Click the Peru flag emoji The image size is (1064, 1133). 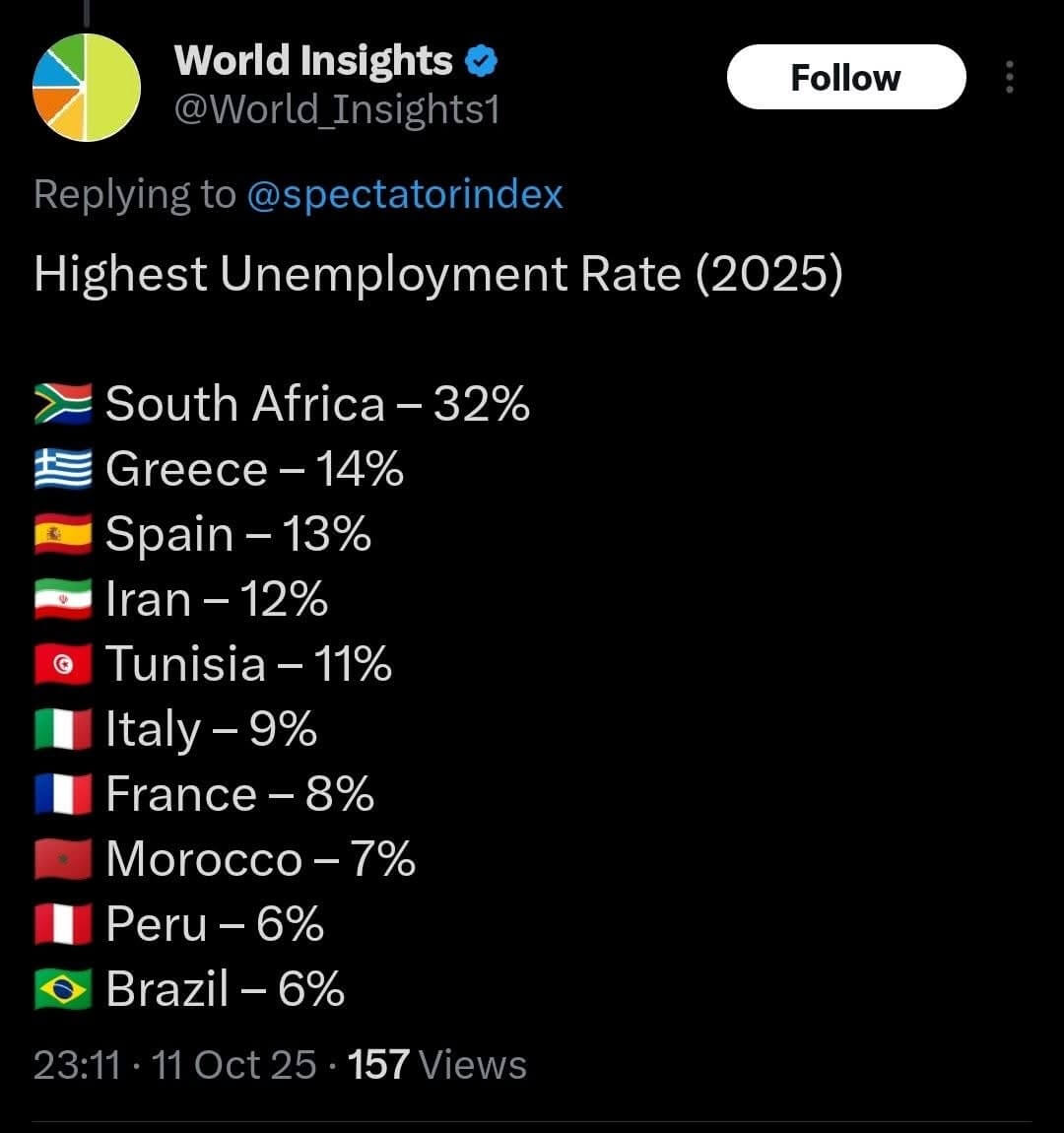coord(63,924)
